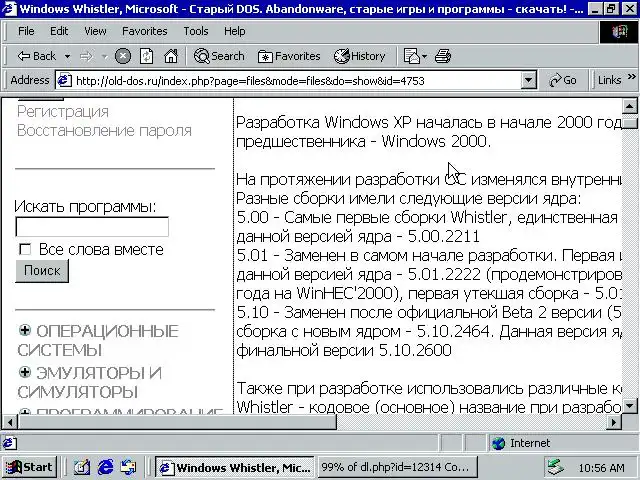Enable the Все слова вместе checkbox

(x=25, y=249)
